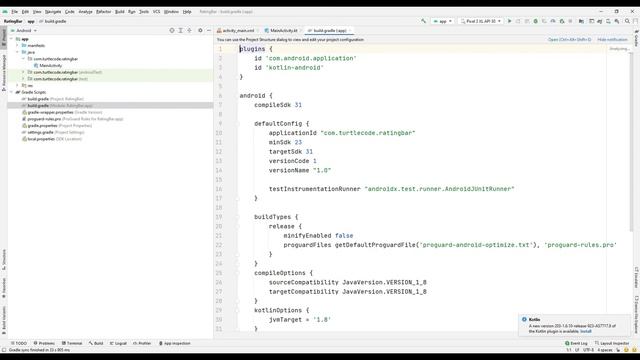The image size is (640, 360).
Task: Open Project Structure from the toolbar folder icon
Action: click(581, 21)
